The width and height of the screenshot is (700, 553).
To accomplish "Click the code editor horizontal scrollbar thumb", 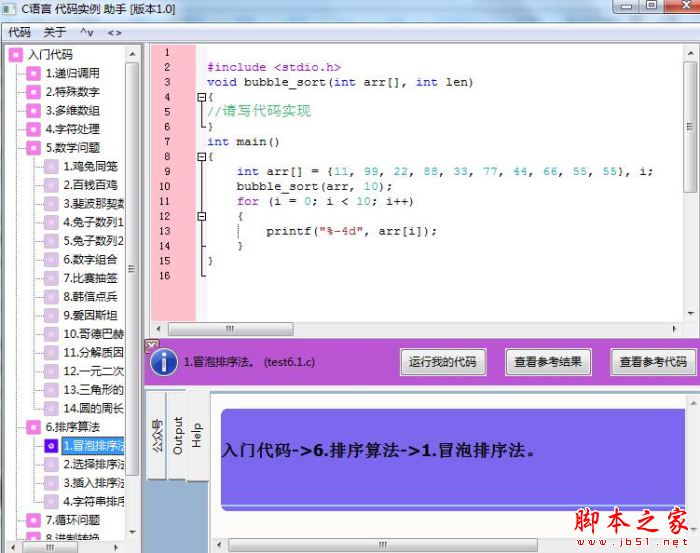I will 230,329.
